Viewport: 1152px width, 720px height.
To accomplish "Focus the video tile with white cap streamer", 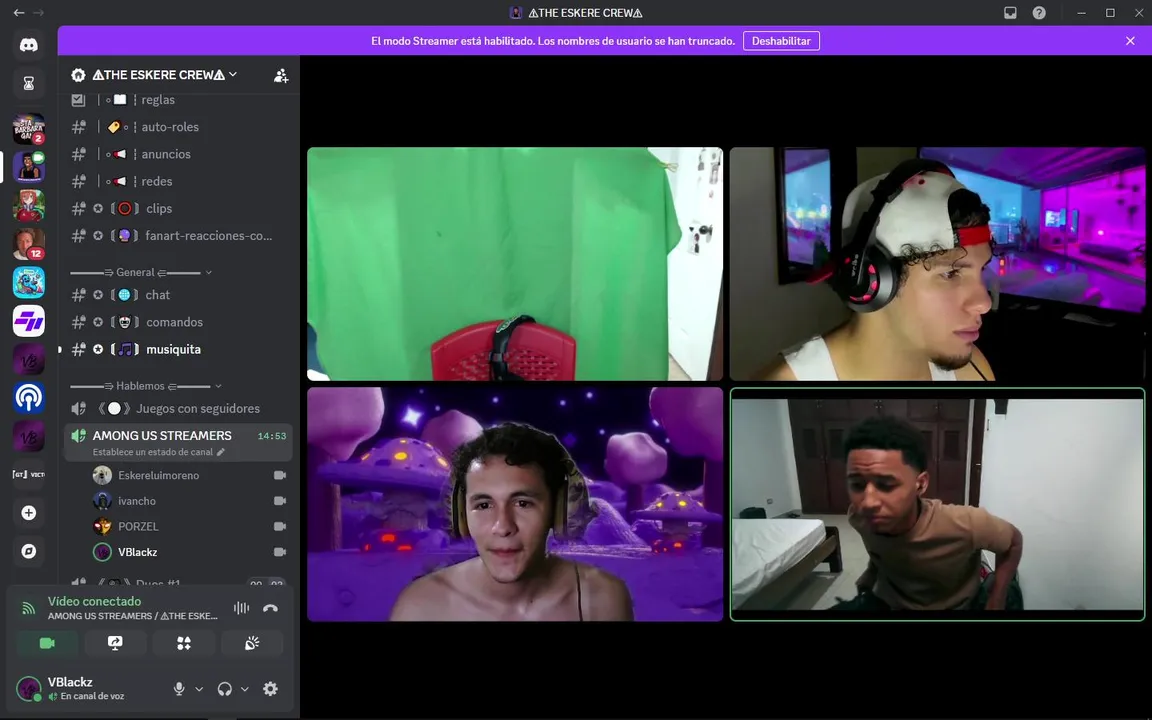I will (937, 264).
